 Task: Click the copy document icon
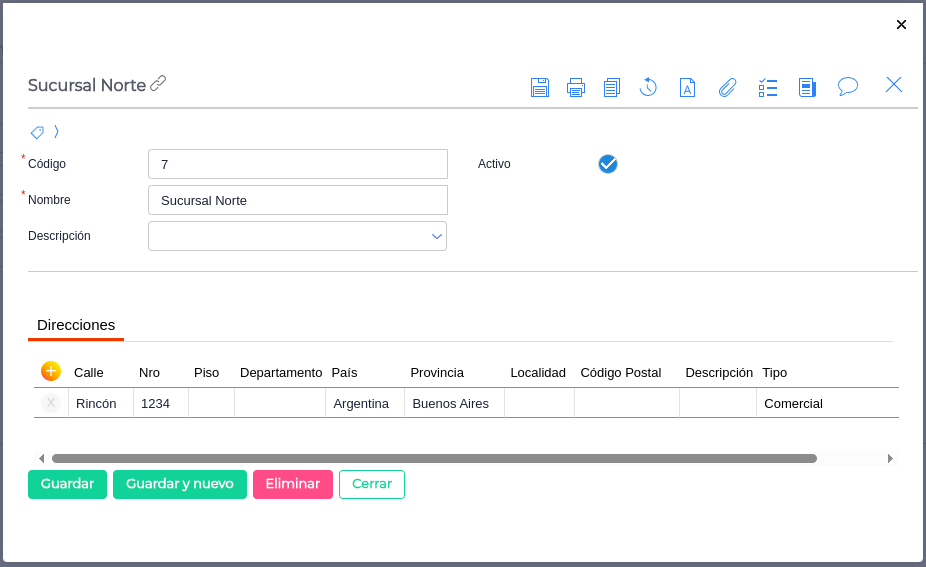[x=612, y=87]
